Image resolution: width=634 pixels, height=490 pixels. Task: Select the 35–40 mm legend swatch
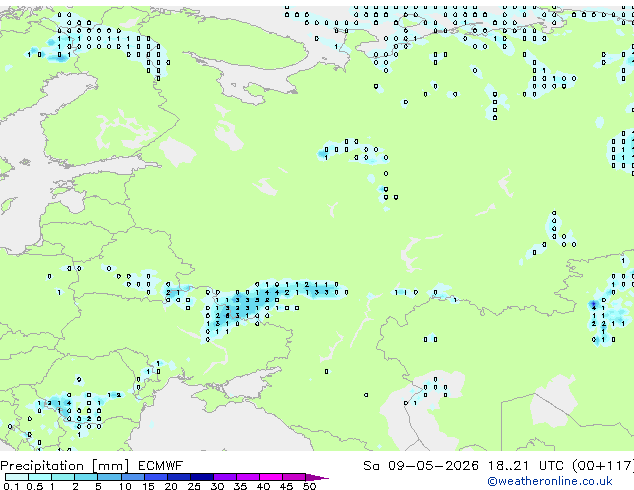(248, 477)
